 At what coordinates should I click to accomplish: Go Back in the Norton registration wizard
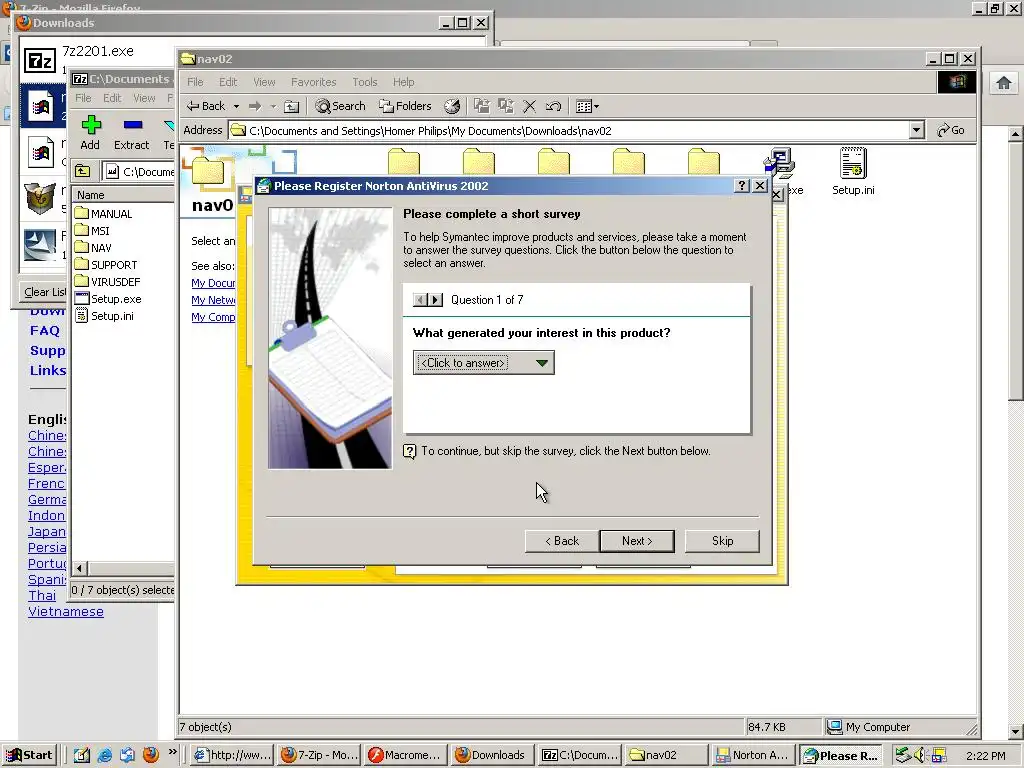click(x=562, y=541)
